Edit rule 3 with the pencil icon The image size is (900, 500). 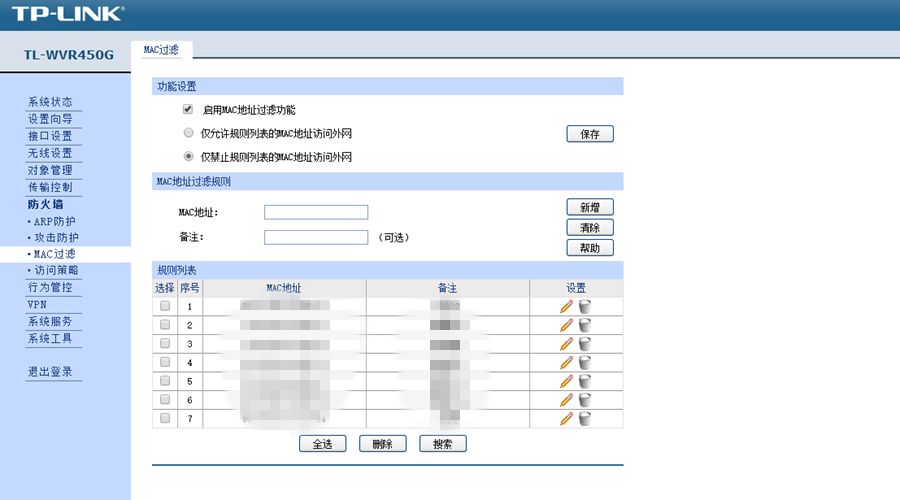[x=566, y=344]
